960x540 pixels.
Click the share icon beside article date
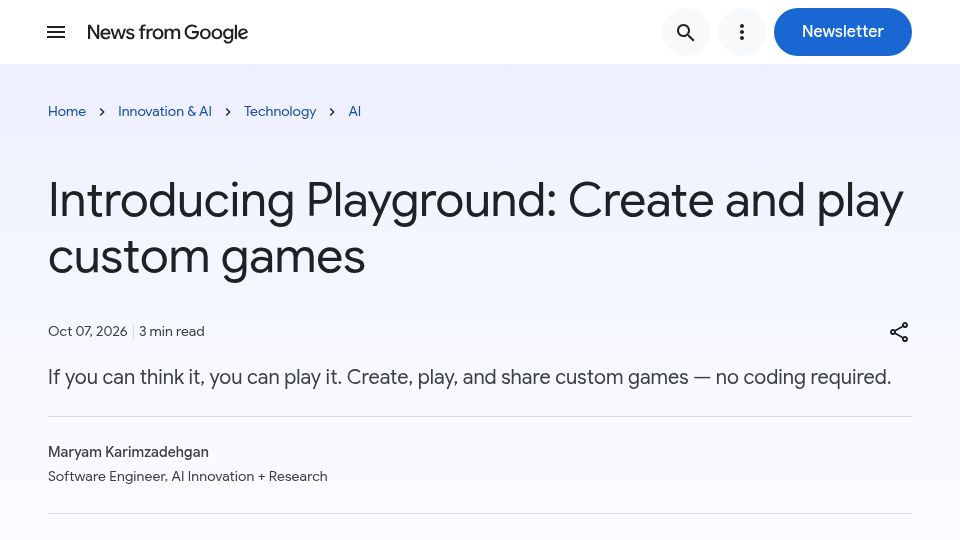click(x=899, y=332)
